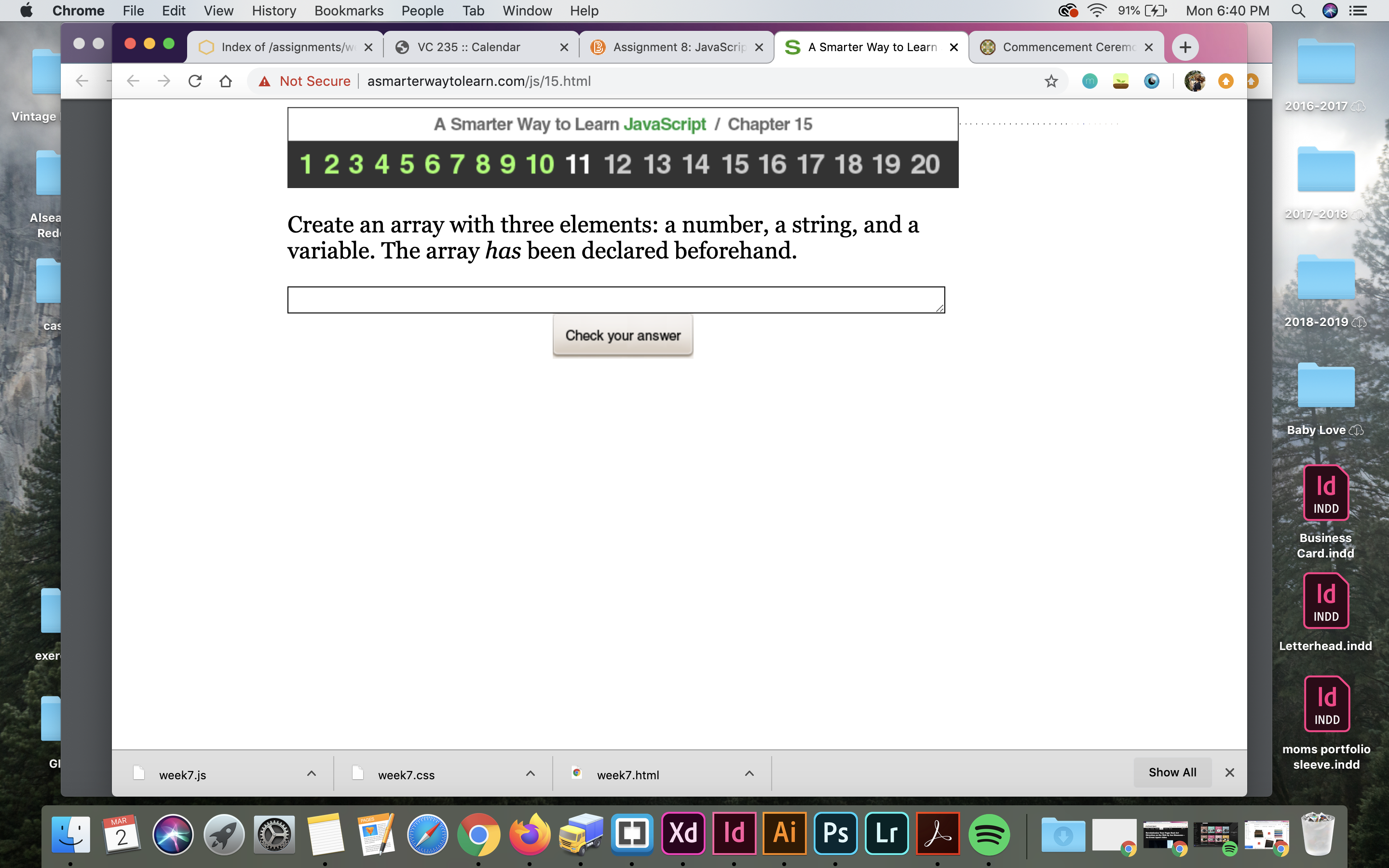Click Show All downloads button
The width and height of the screenshot is (1389, 868).
[1172, 773]
